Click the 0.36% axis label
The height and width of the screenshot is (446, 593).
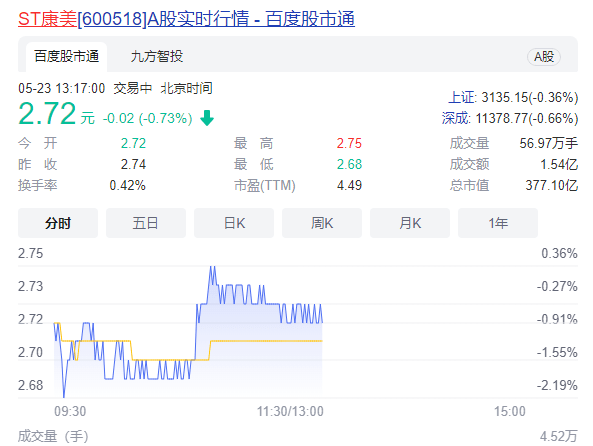click(x=559, y=253)
